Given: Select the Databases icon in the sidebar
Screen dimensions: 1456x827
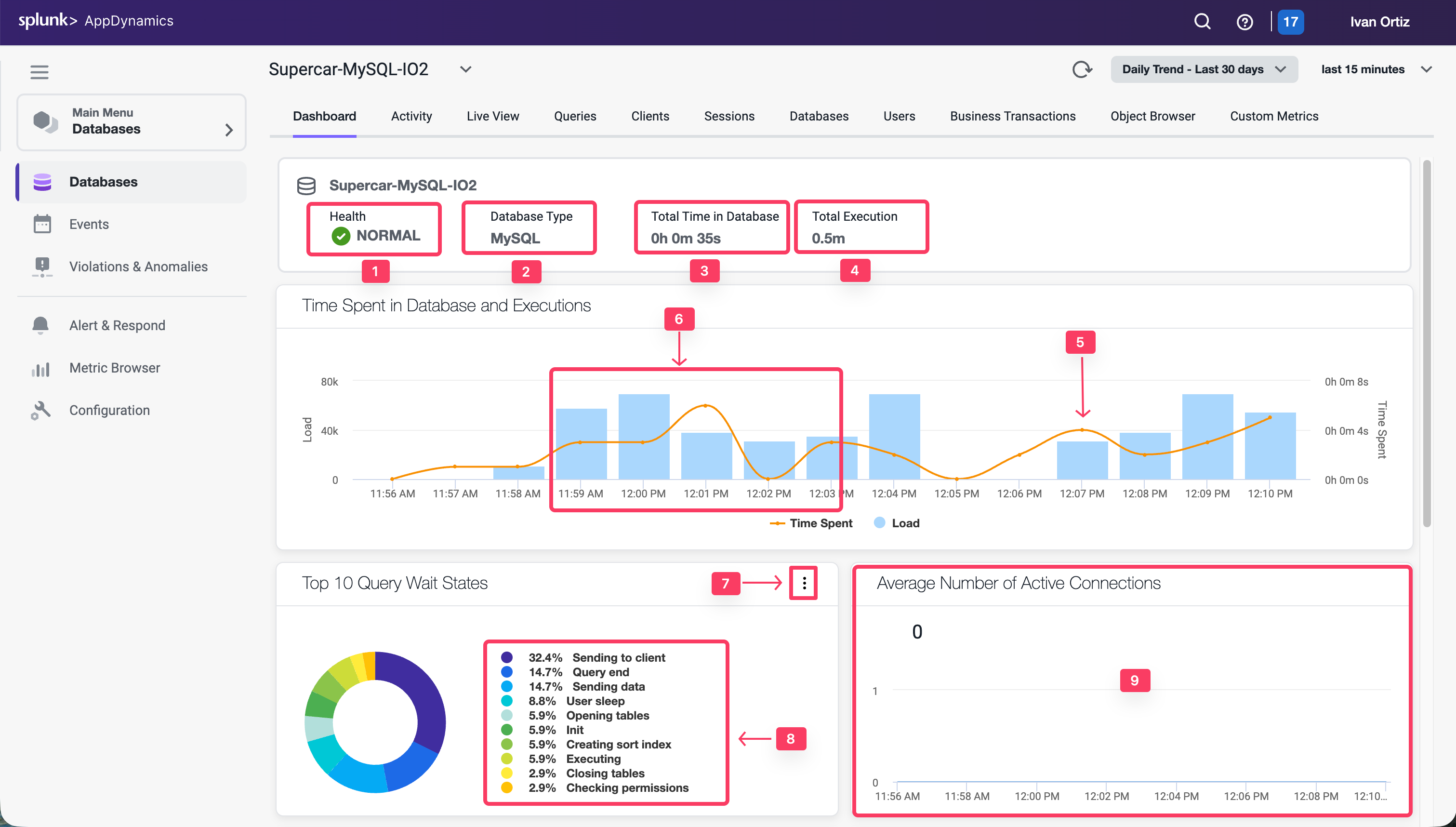Looking at the screenshot, I should 42,181.
